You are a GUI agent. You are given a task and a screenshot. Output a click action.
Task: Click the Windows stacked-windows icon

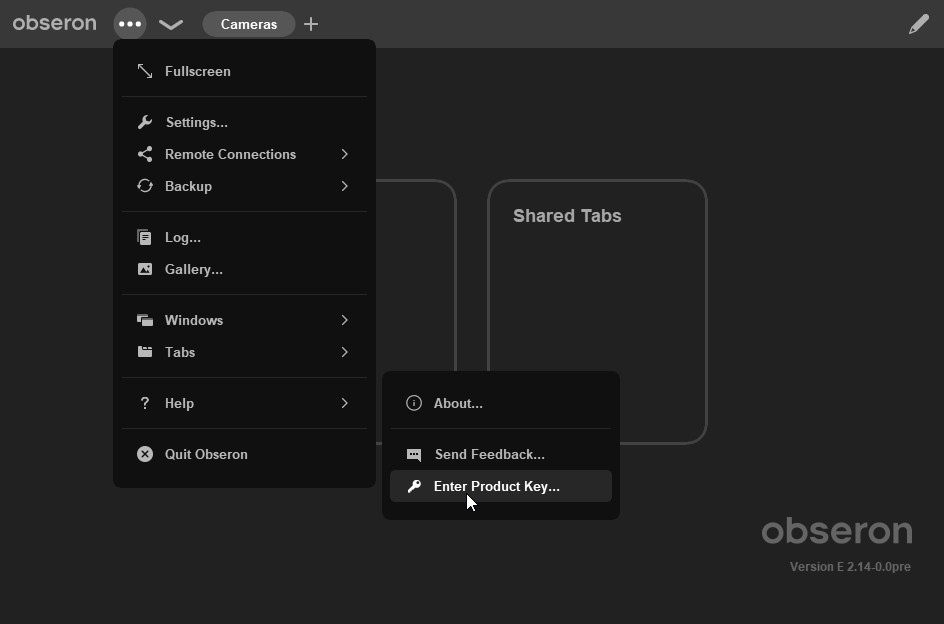[144, 320]
